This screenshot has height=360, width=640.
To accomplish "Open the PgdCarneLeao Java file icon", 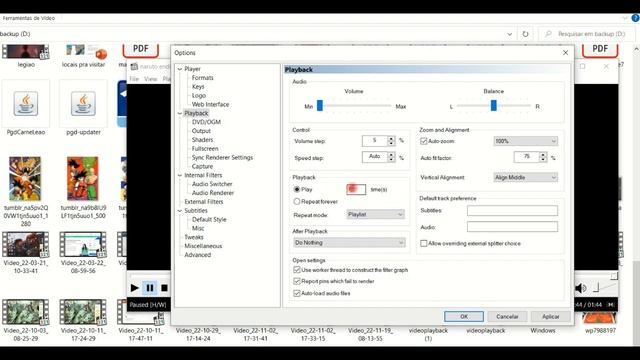I will (26, 104).
